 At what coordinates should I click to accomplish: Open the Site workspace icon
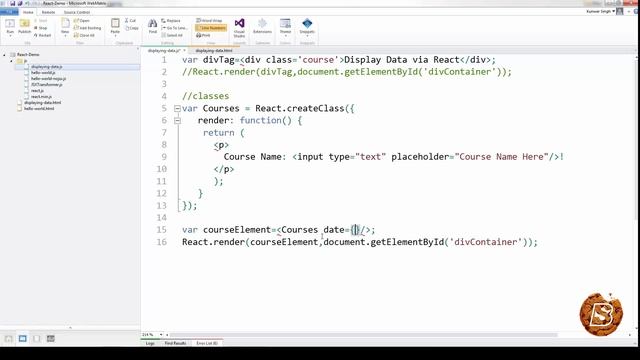pyautogui.click(x=9, y=339)
